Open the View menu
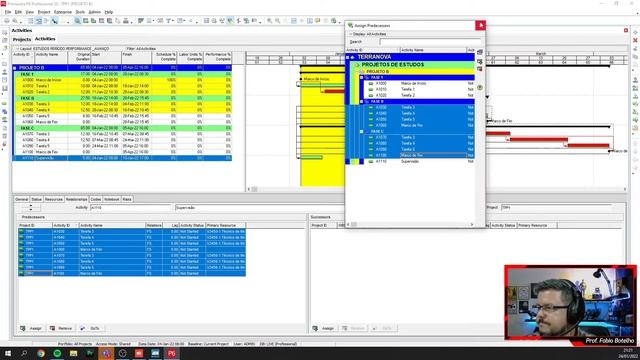Viewport: 640px width, 360px height. point(30,12)
